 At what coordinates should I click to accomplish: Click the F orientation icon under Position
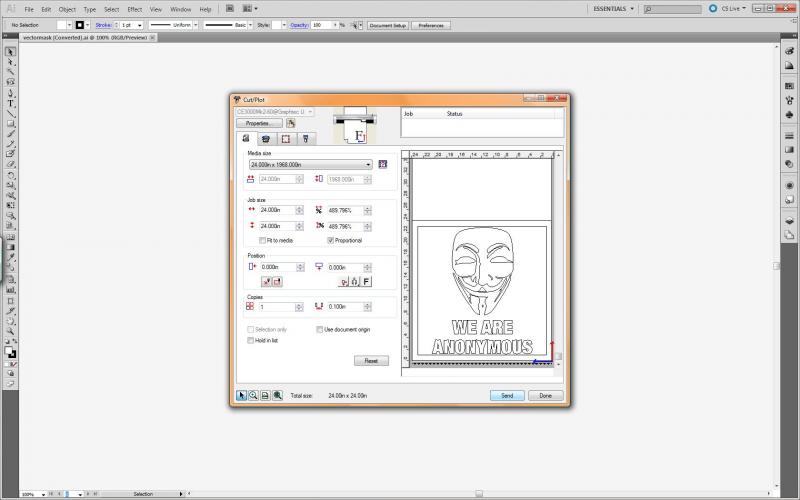pyautogui.click(x=366, y=282)
